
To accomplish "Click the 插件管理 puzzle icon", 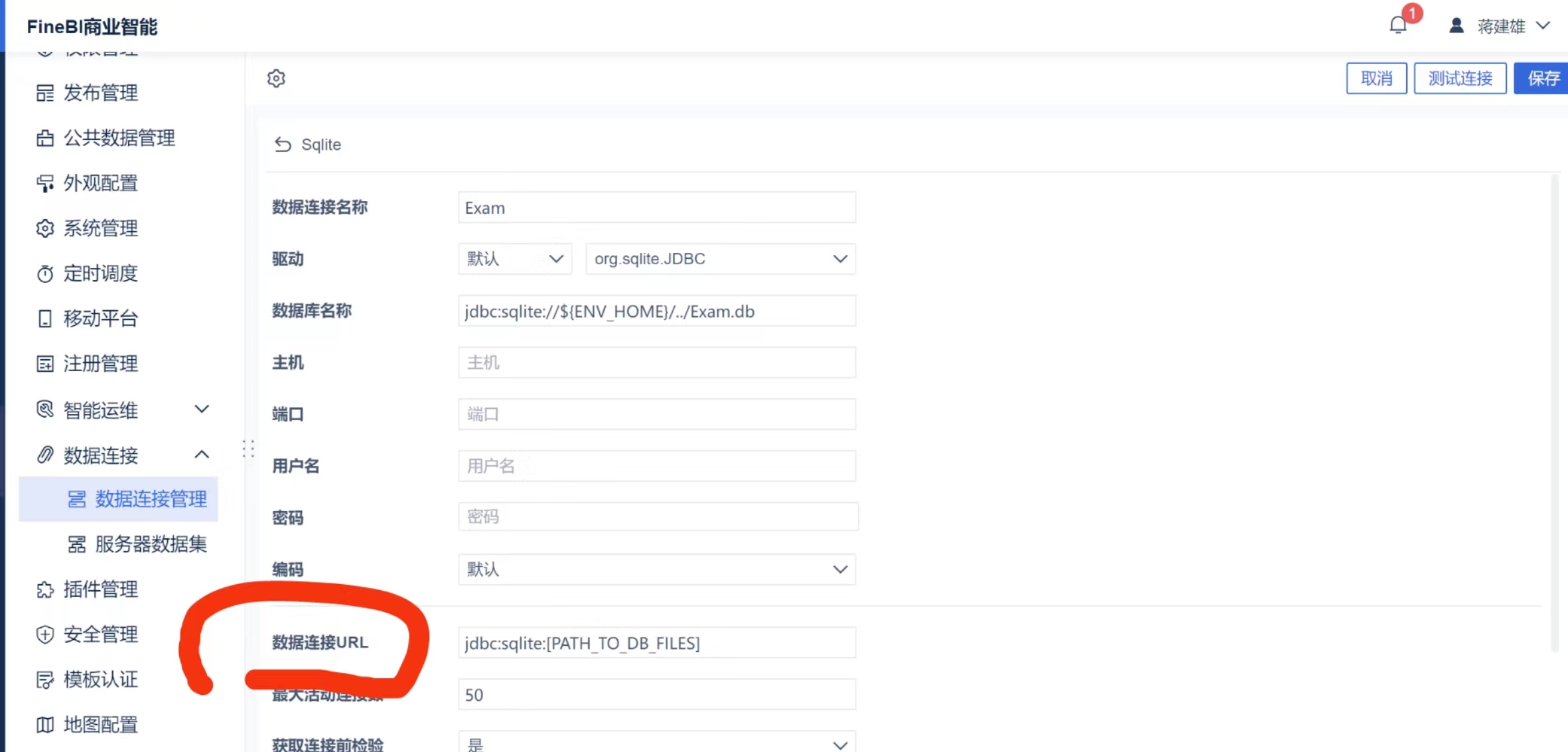I will coord(45,589).
